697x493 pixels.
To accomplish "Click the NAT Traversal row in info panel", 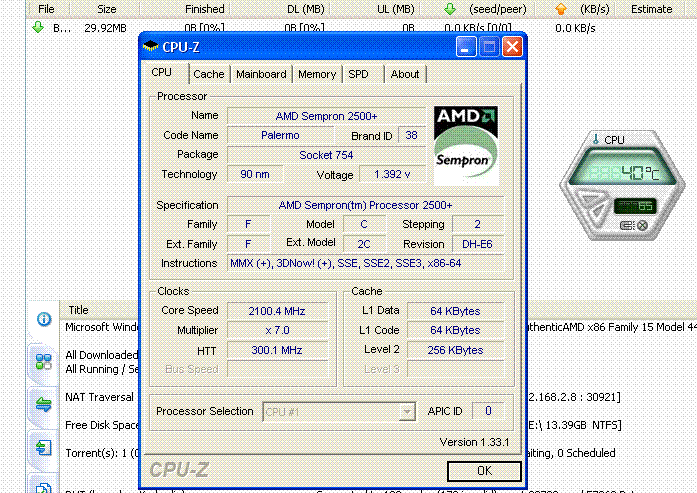I will [x=100, y=397].
